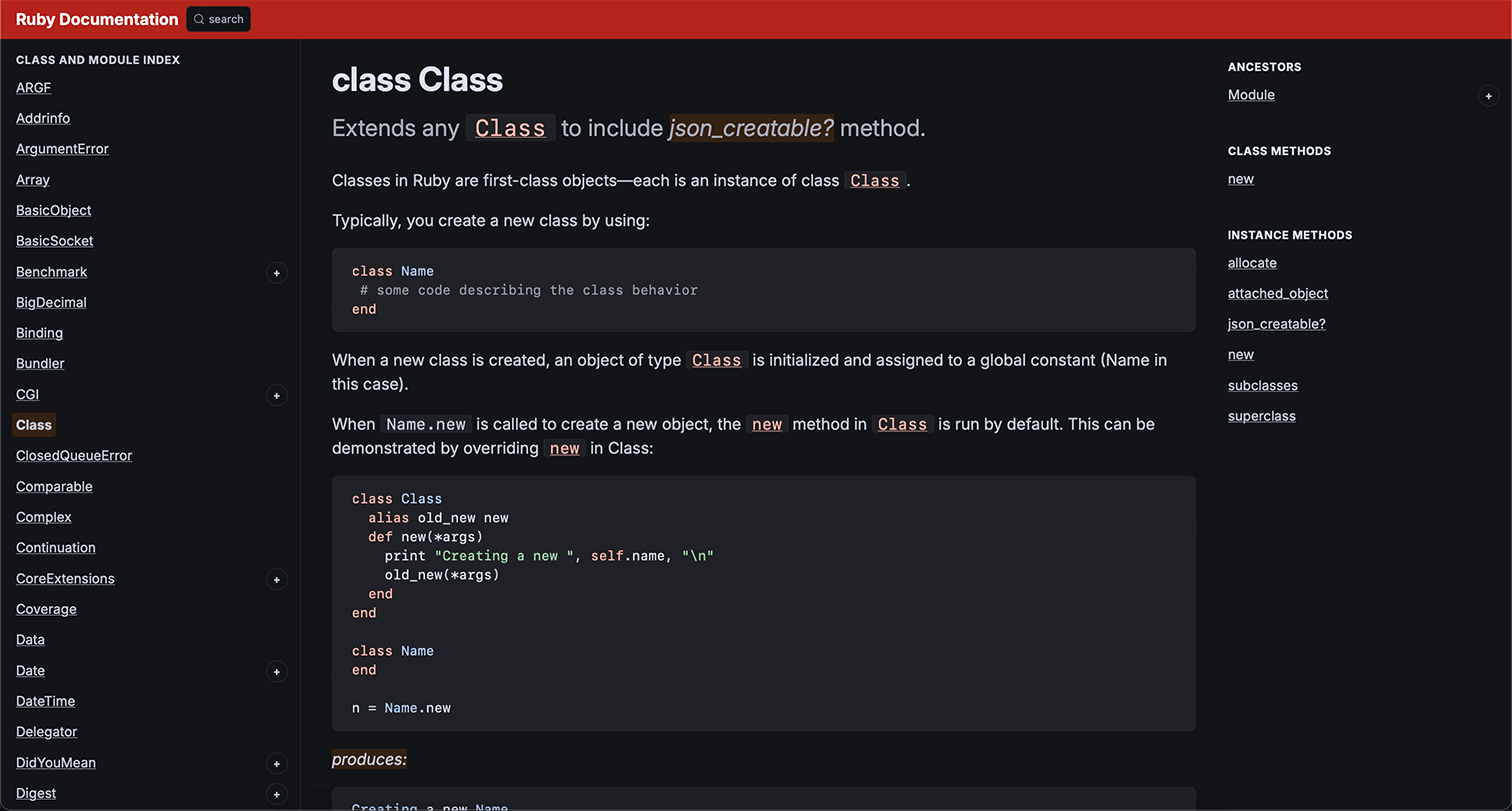
Task: Open the search box in header
Action: tap(218, 19)
